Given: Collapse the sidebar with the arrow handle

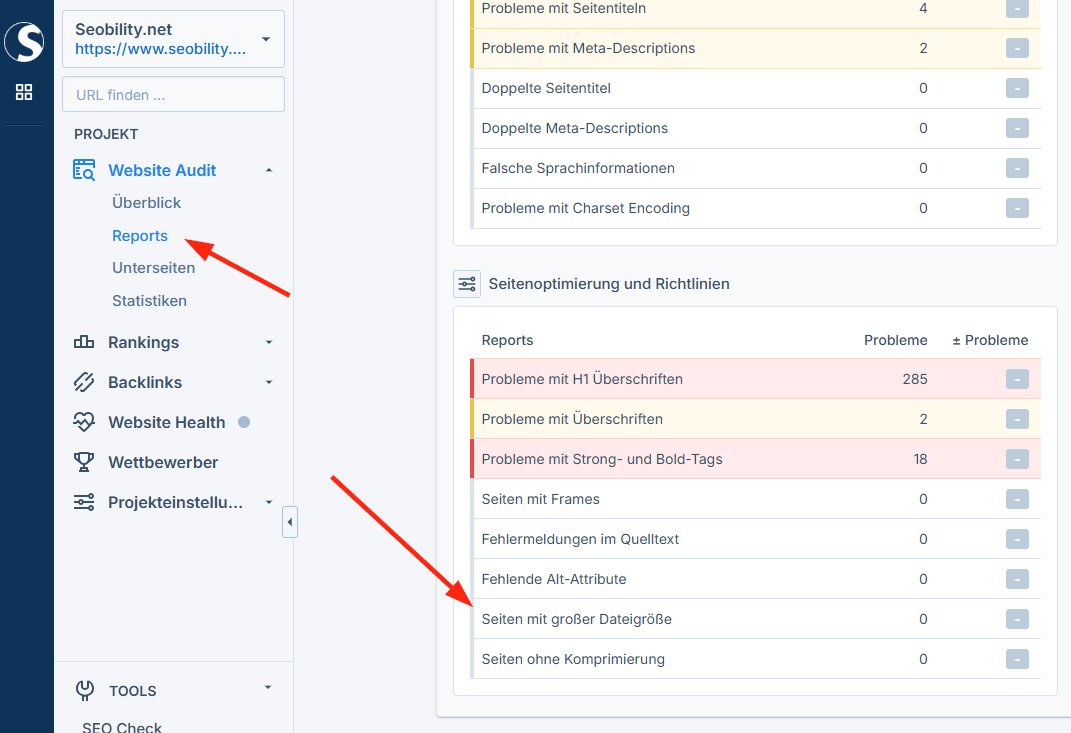Looking at the screenshot, I should point(290,522).
